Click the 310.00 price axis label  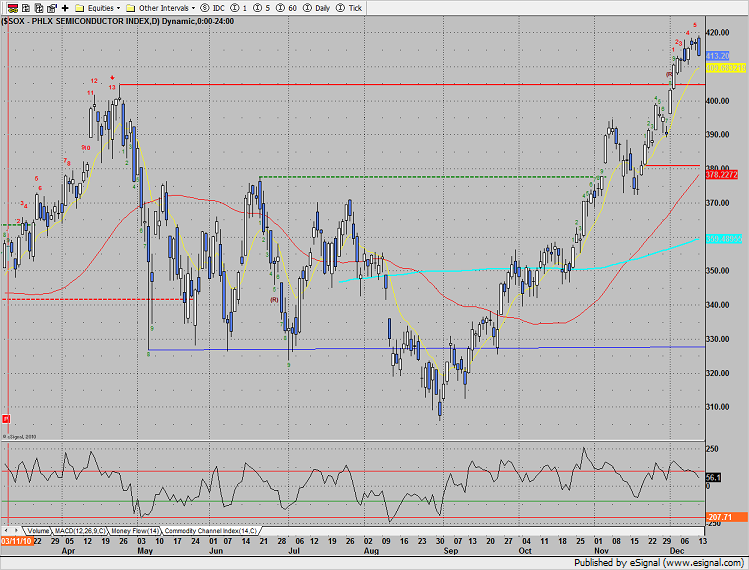point(717,407)
